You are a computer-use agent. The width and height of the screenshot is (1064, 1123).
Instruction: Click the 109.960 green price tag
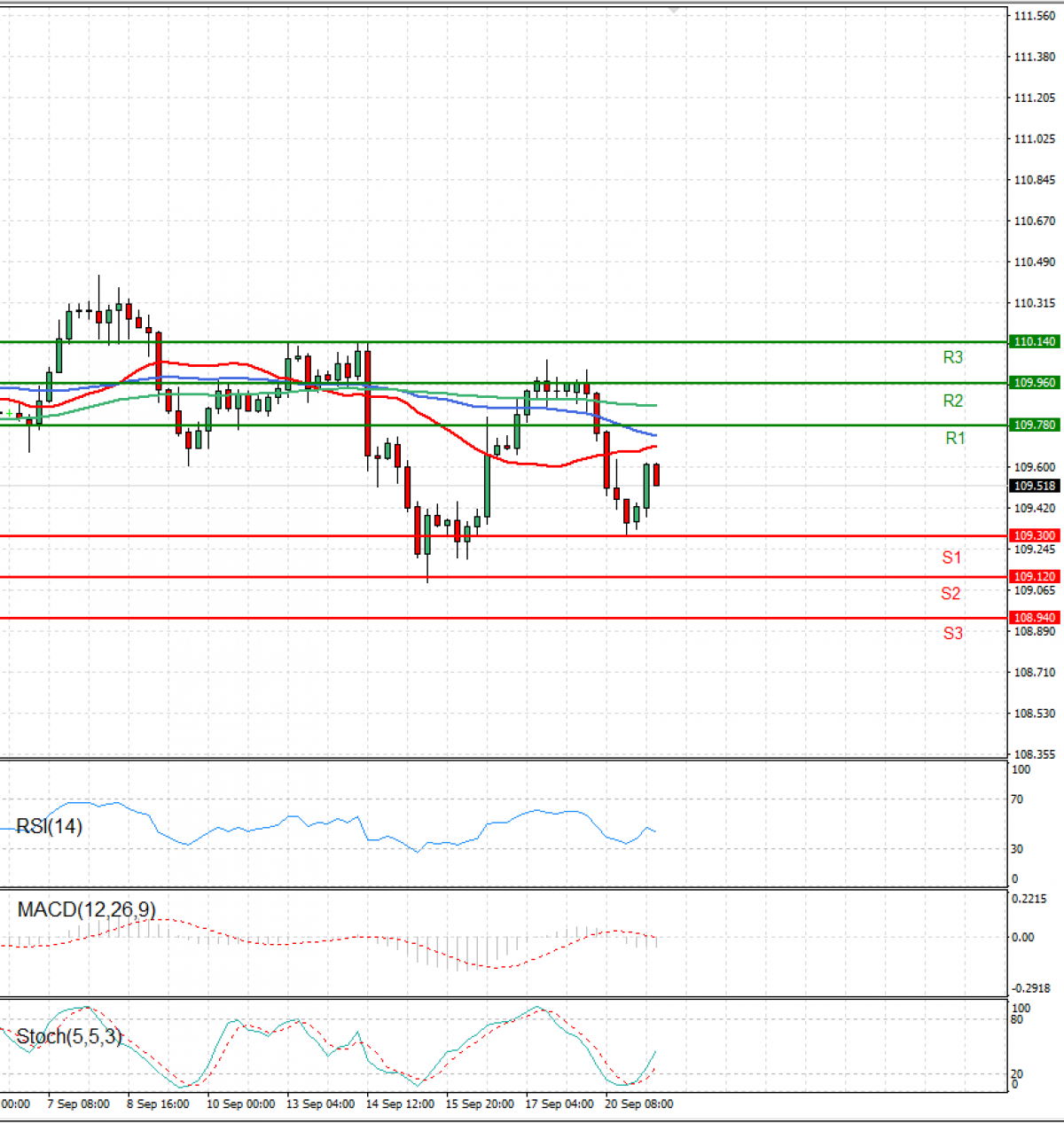[x=1035, y=383]
